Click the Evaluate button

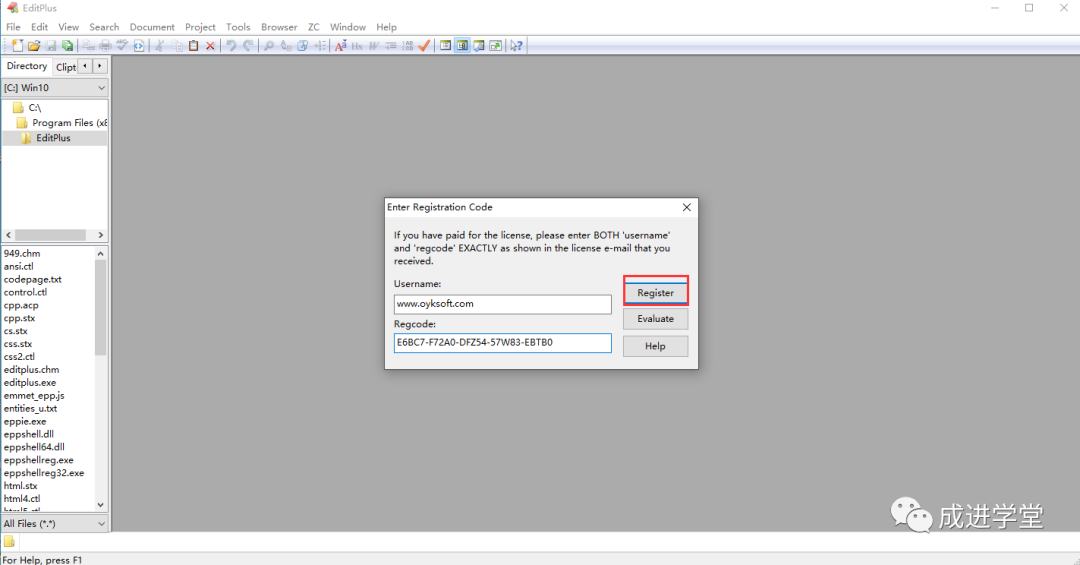[x=655, y=318]
